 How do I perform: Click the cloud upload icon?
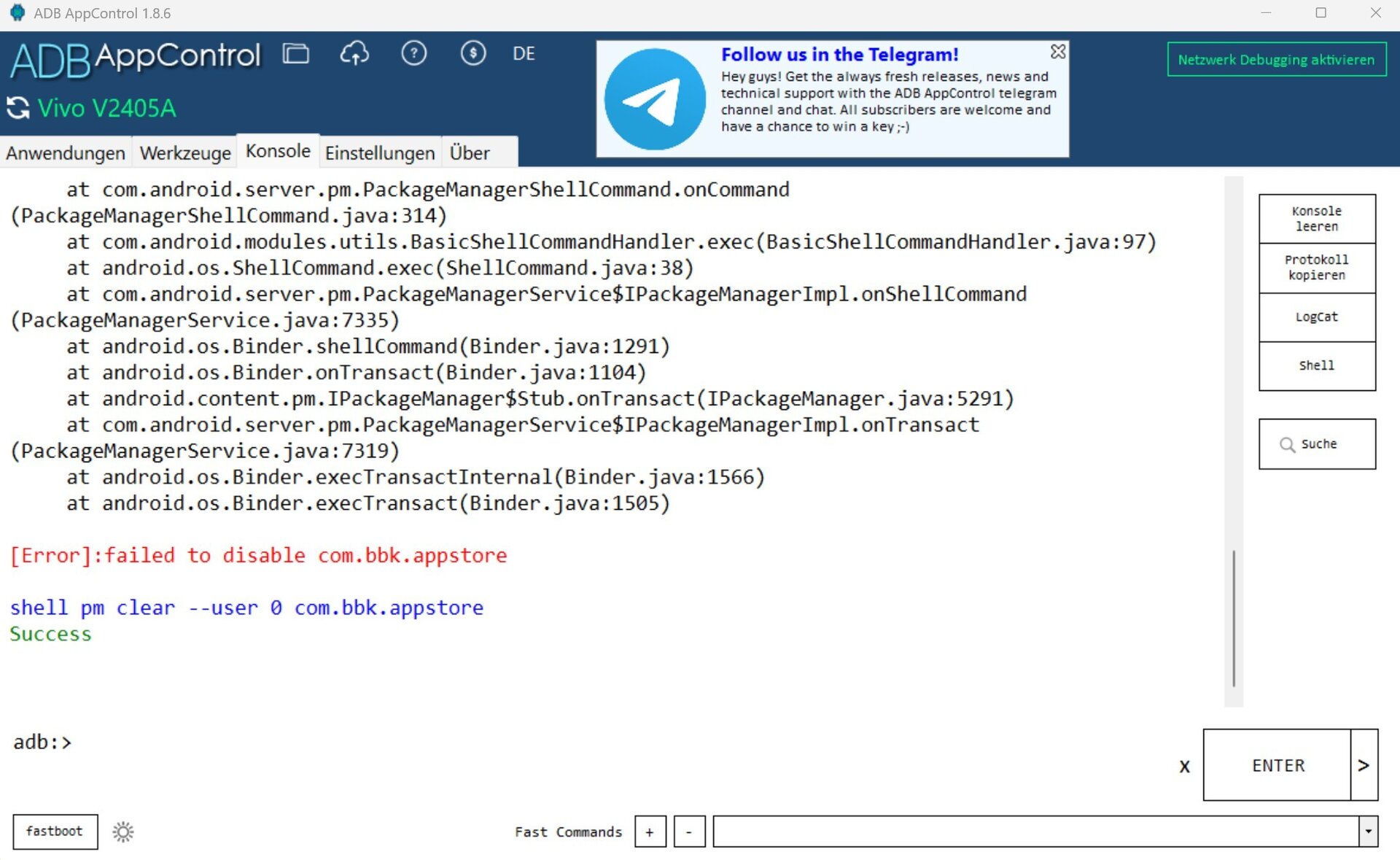point(354,53)
